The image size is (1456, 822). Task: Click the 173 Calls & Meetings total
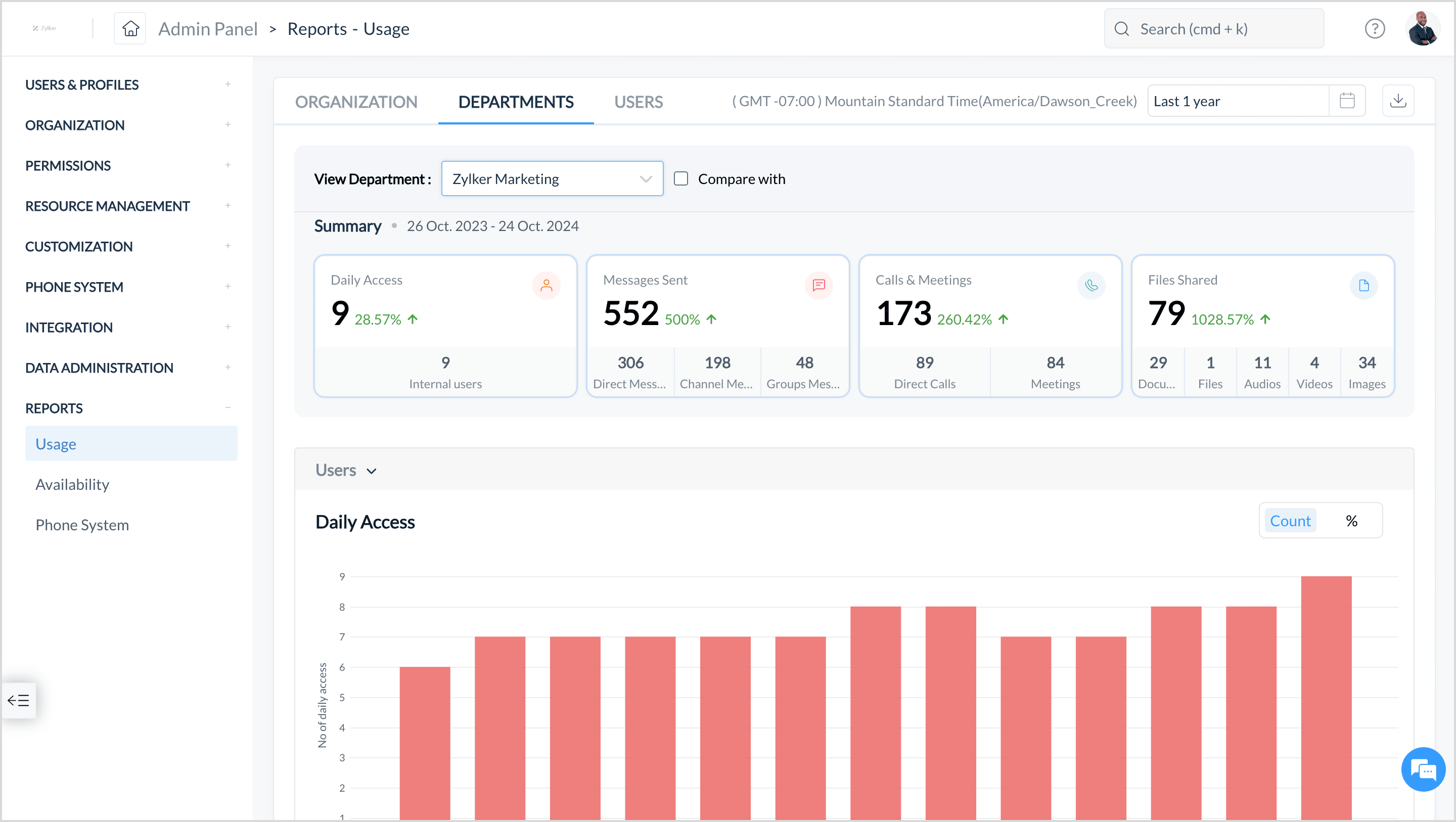(x=904, y=313)
